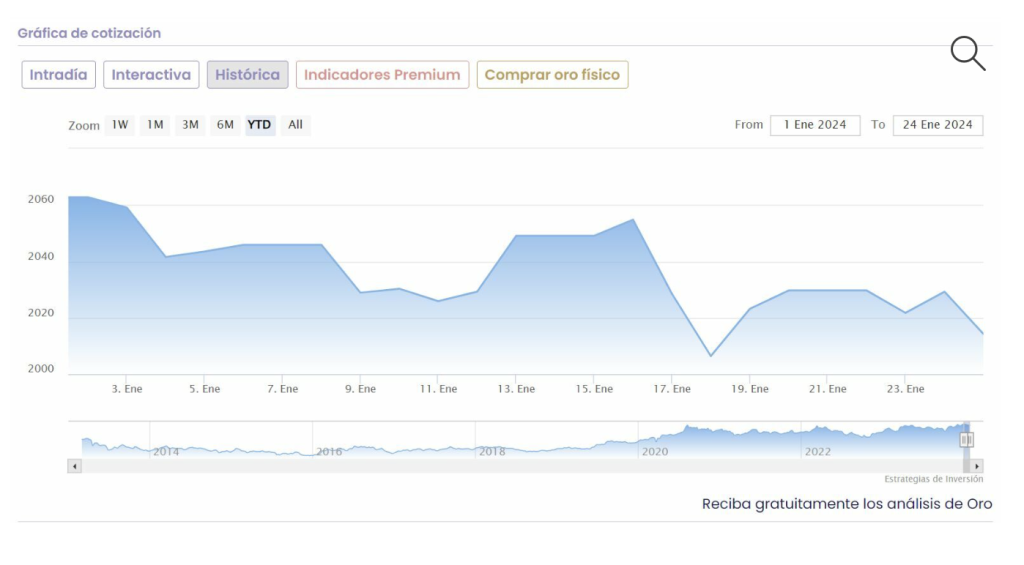Screen dimensions: 1024x565
Task: Click the From date field
Action: click(815, 125)
